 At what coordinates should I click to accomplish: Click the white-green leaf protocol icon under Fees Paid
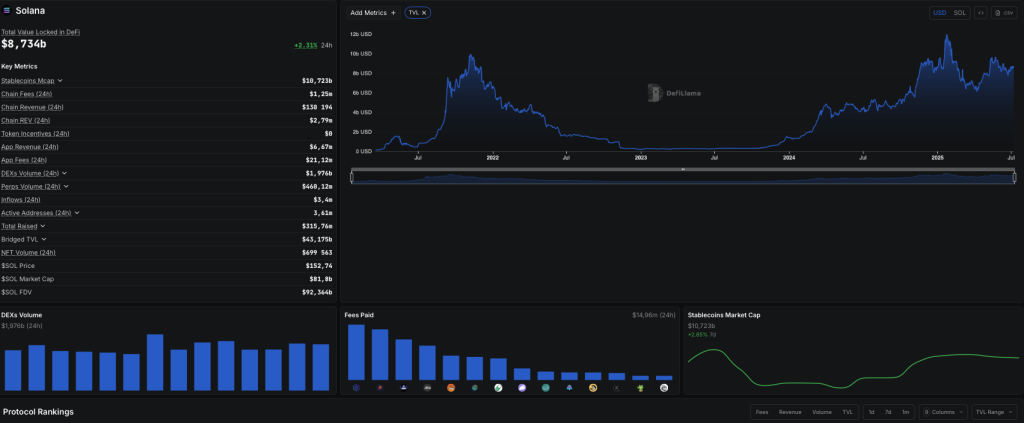[x=498, y=388]
